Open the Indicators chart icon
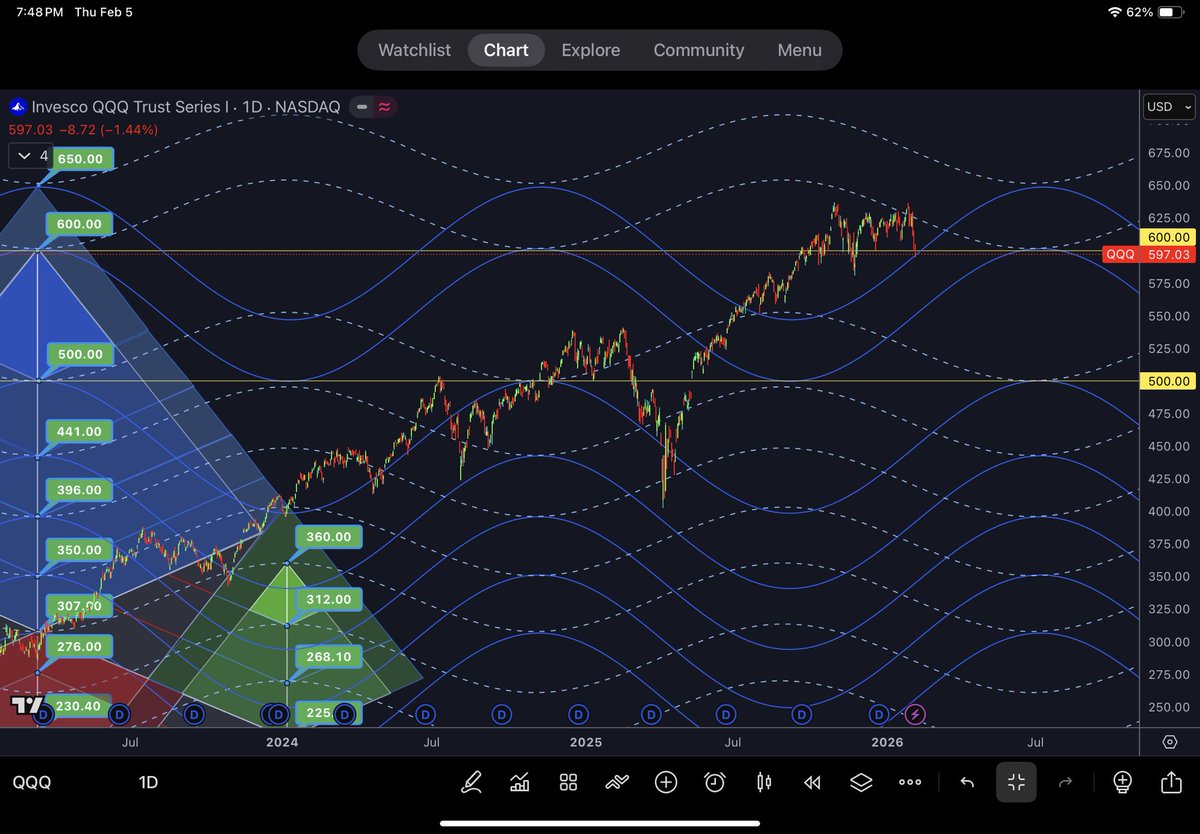The height and width of the screenshot is (834, 1200). tap(520, 783)
